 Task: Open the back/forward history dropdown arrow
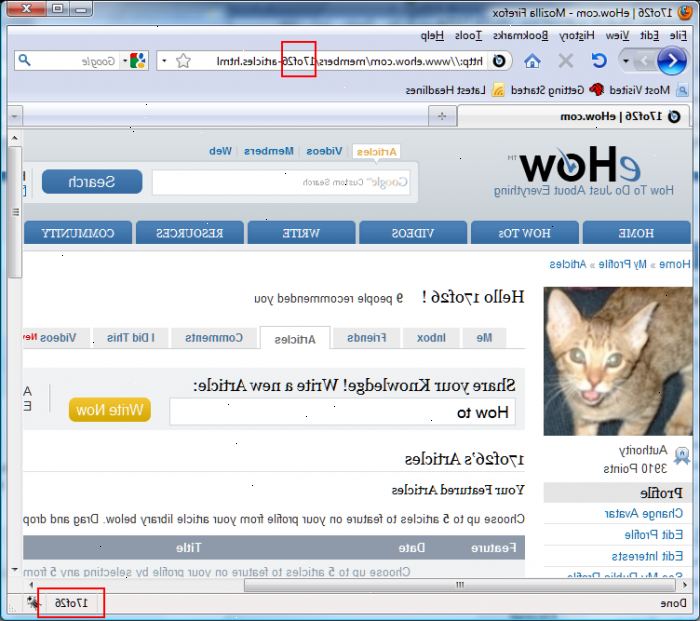[626, 61]
